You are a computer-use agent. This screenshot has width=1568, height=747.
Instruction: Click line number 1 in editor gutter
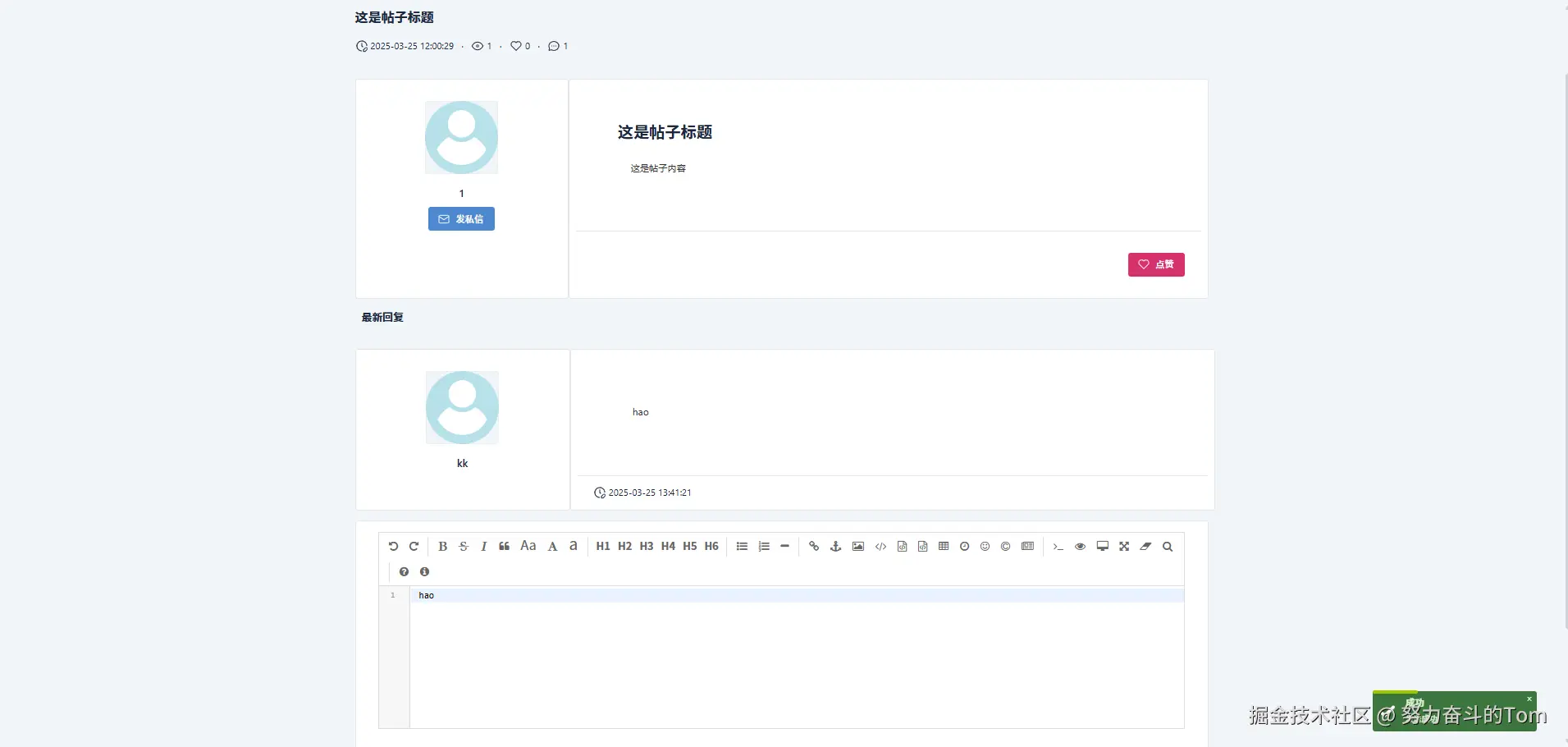click(393, 595)
